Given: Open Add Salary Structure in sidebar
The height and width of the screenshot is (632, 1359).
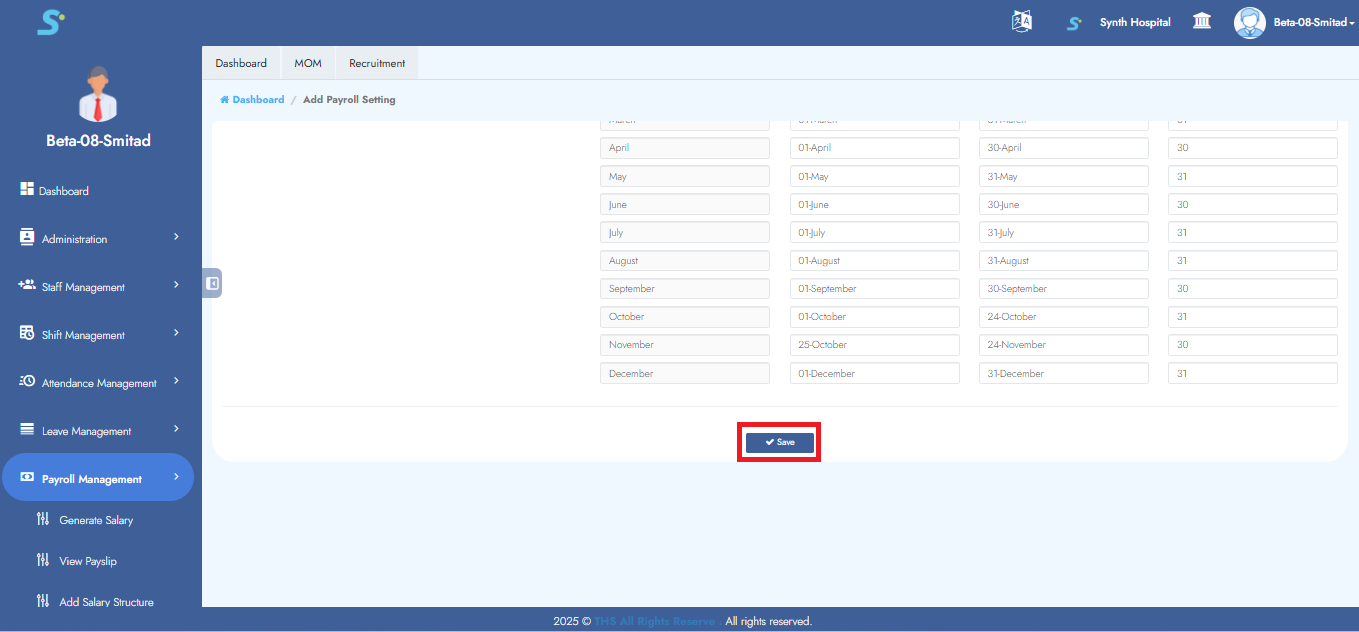Looking at the screenshot, I should coord(106,602).
